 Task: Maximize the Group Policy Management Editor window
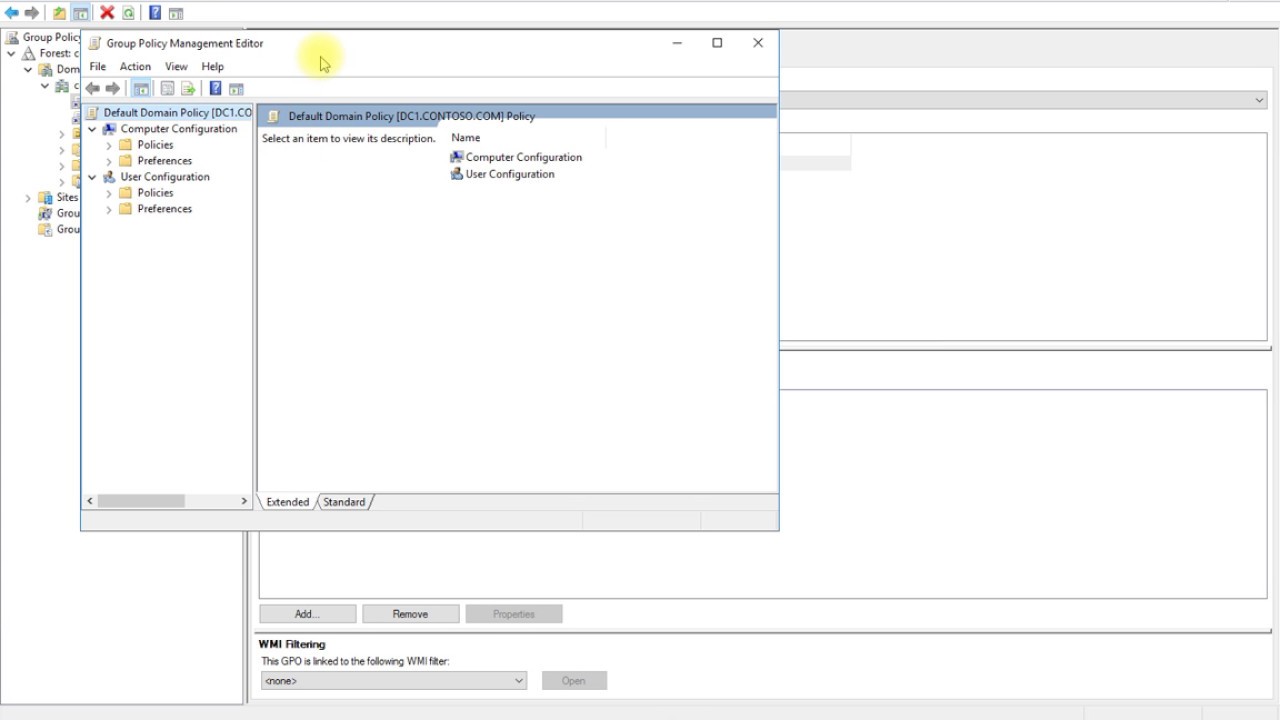pyautogui.click(x=717, y=43)
